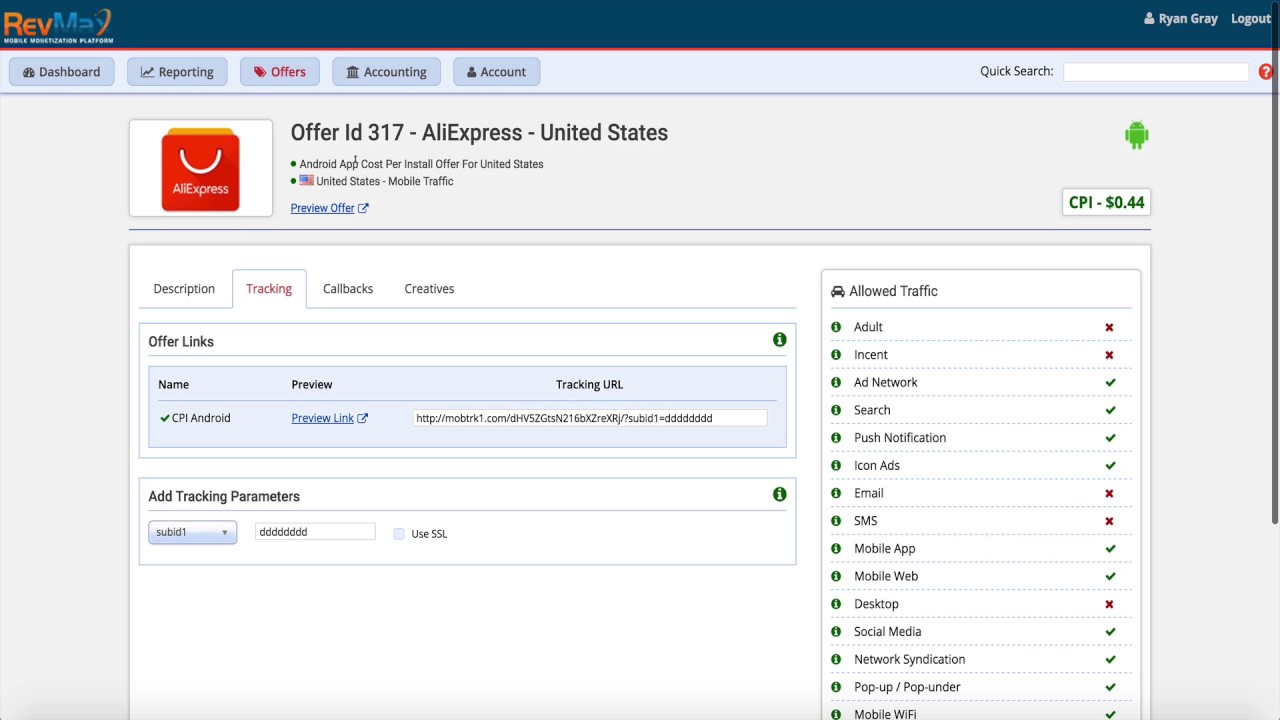This screenshot has height=720, width=1280.
Task: Open the Creatives tab
Action: click(429, 289)
